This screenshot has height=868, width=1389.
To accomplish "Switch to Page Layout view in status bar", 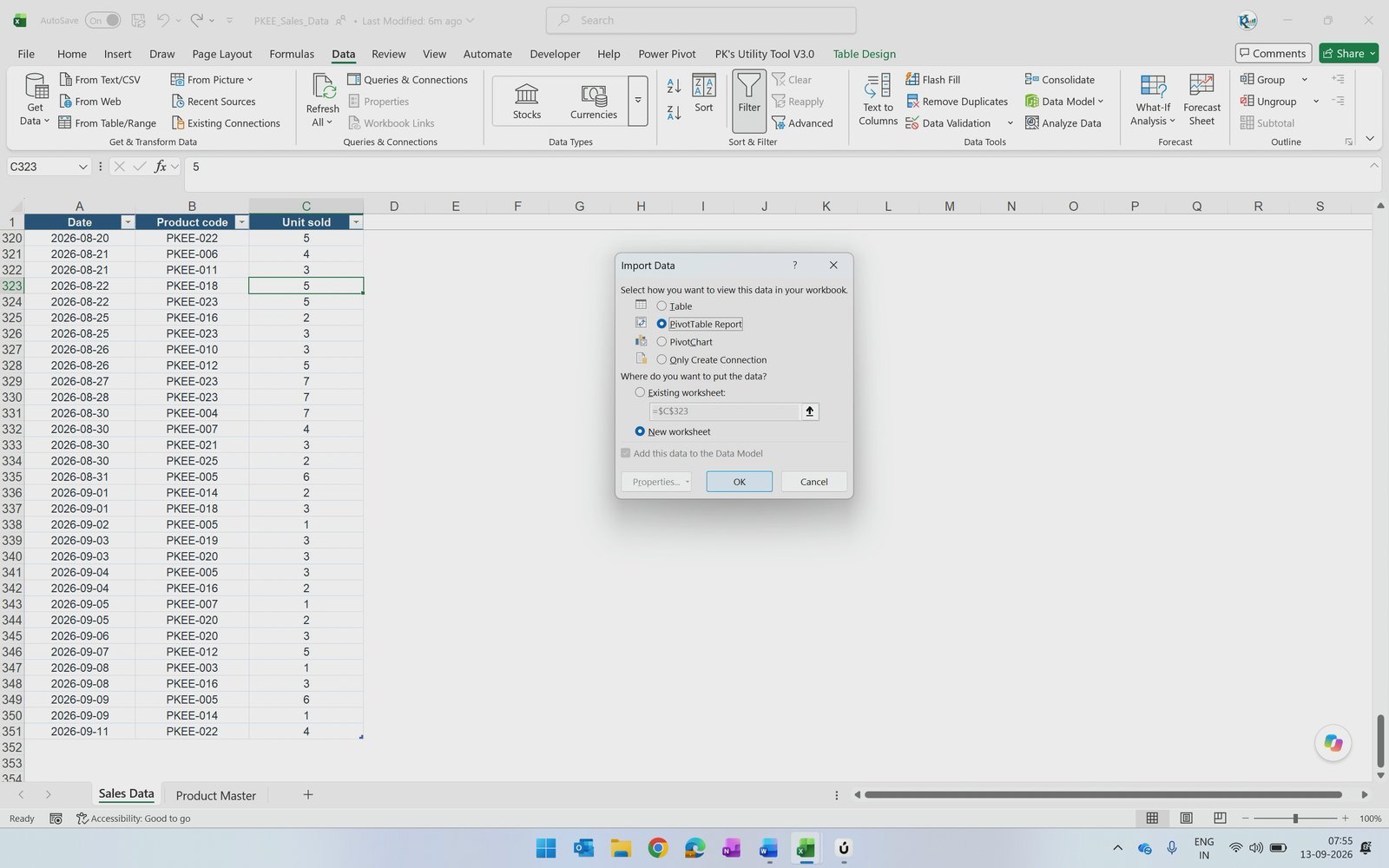I will (1186, 818).
